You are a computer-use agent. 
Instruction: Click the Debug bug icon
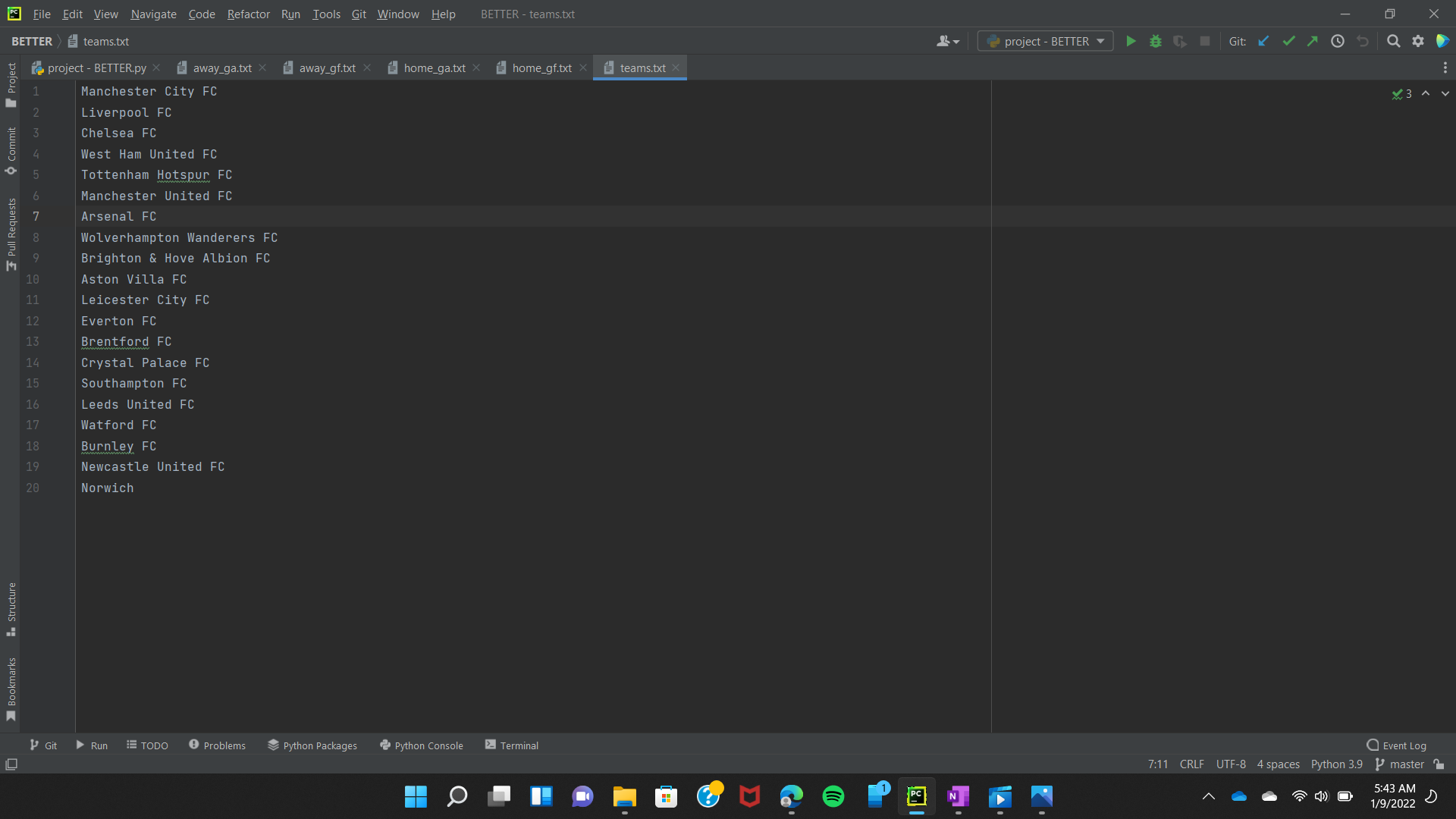[x=1156, y=41]
